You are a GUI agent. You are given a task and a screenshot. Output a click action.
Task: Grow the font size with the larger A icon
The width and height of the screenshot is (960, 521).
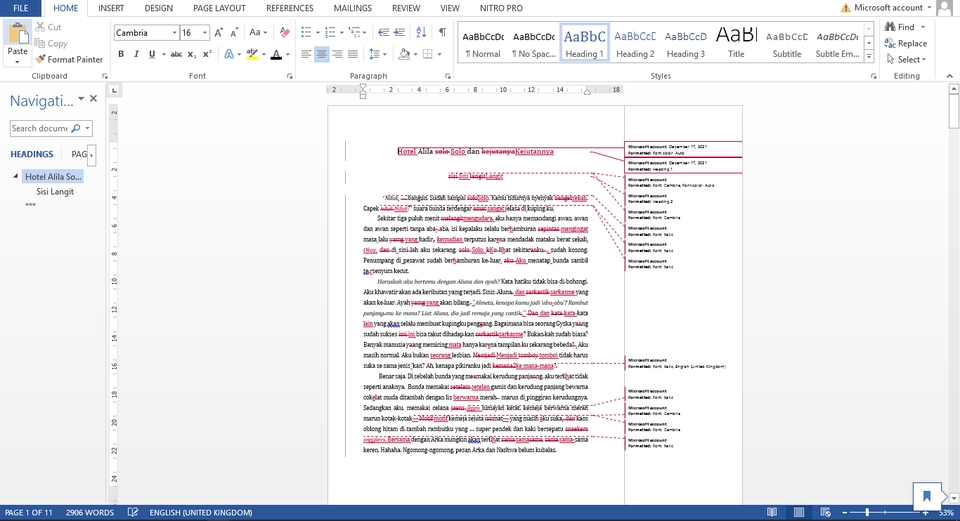pos(219,33)
